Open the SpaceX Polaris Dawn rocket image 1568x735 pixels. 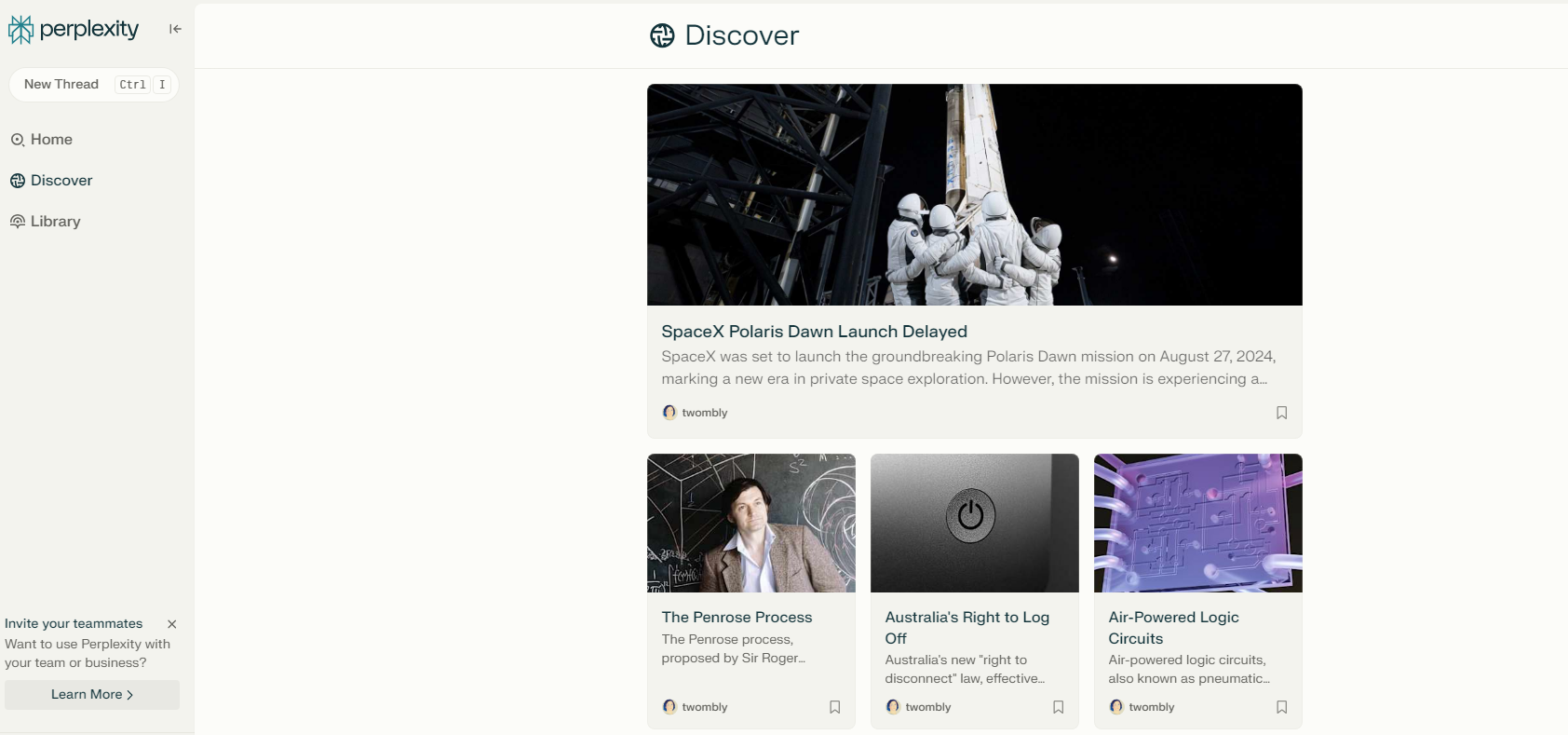coord(975,195)
